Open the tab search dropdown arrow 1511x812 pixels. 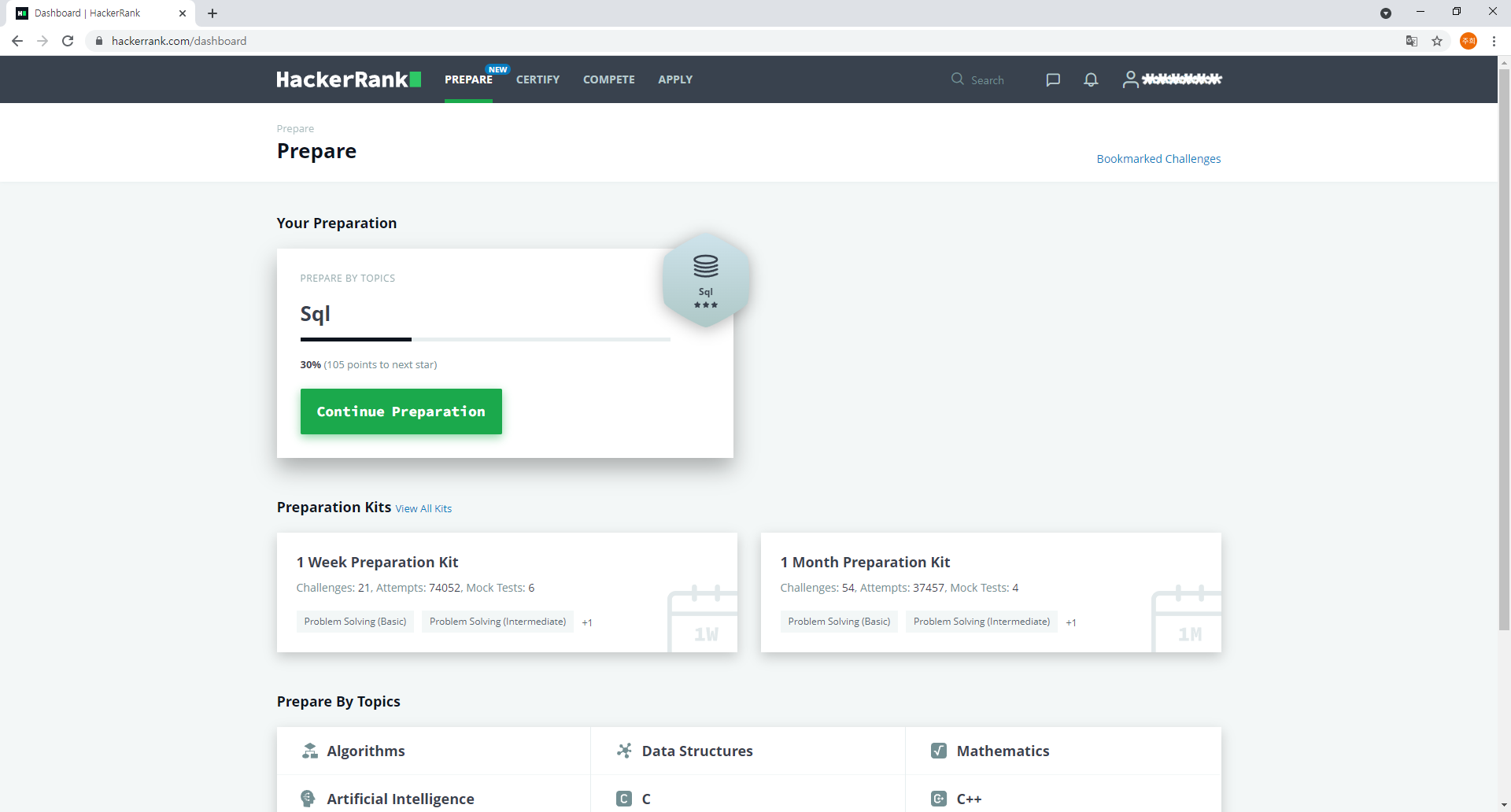tap(1386, 13)
